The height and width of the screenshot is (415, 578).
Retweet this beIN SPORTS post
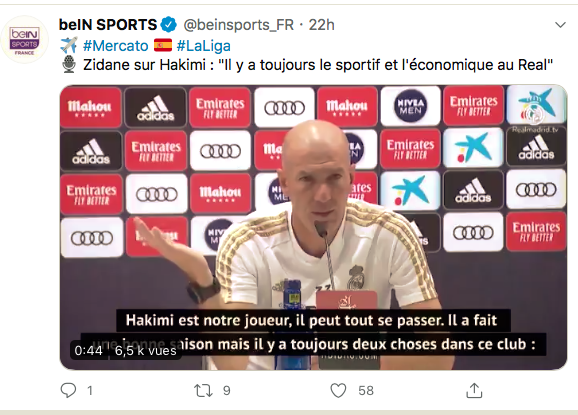203,391
